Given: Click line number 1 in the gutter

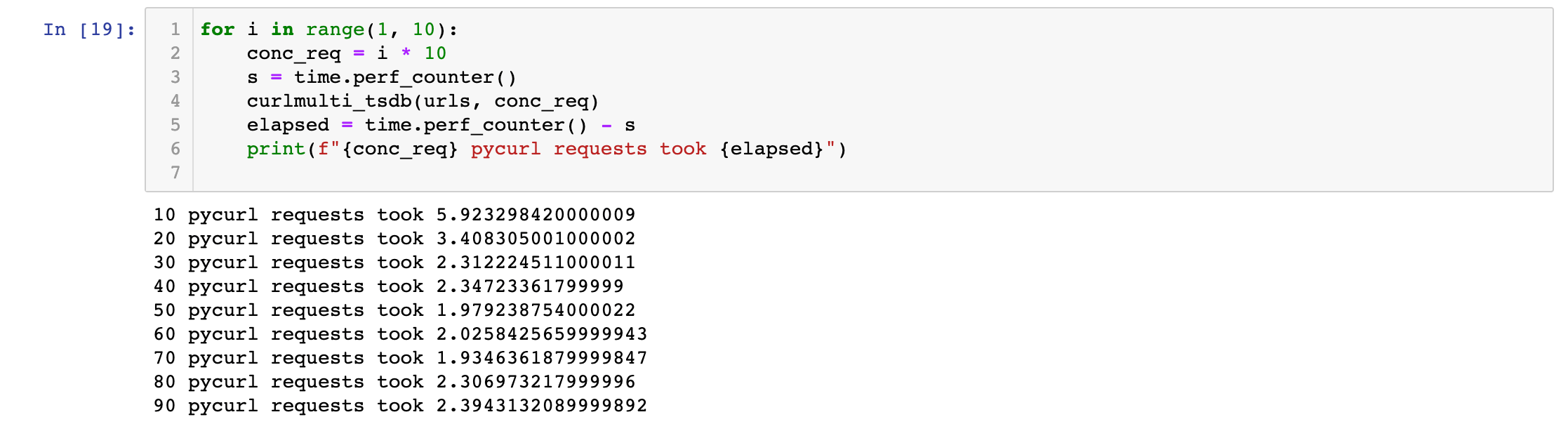Looking at the screenshot, I should click(x=175, y=29).
